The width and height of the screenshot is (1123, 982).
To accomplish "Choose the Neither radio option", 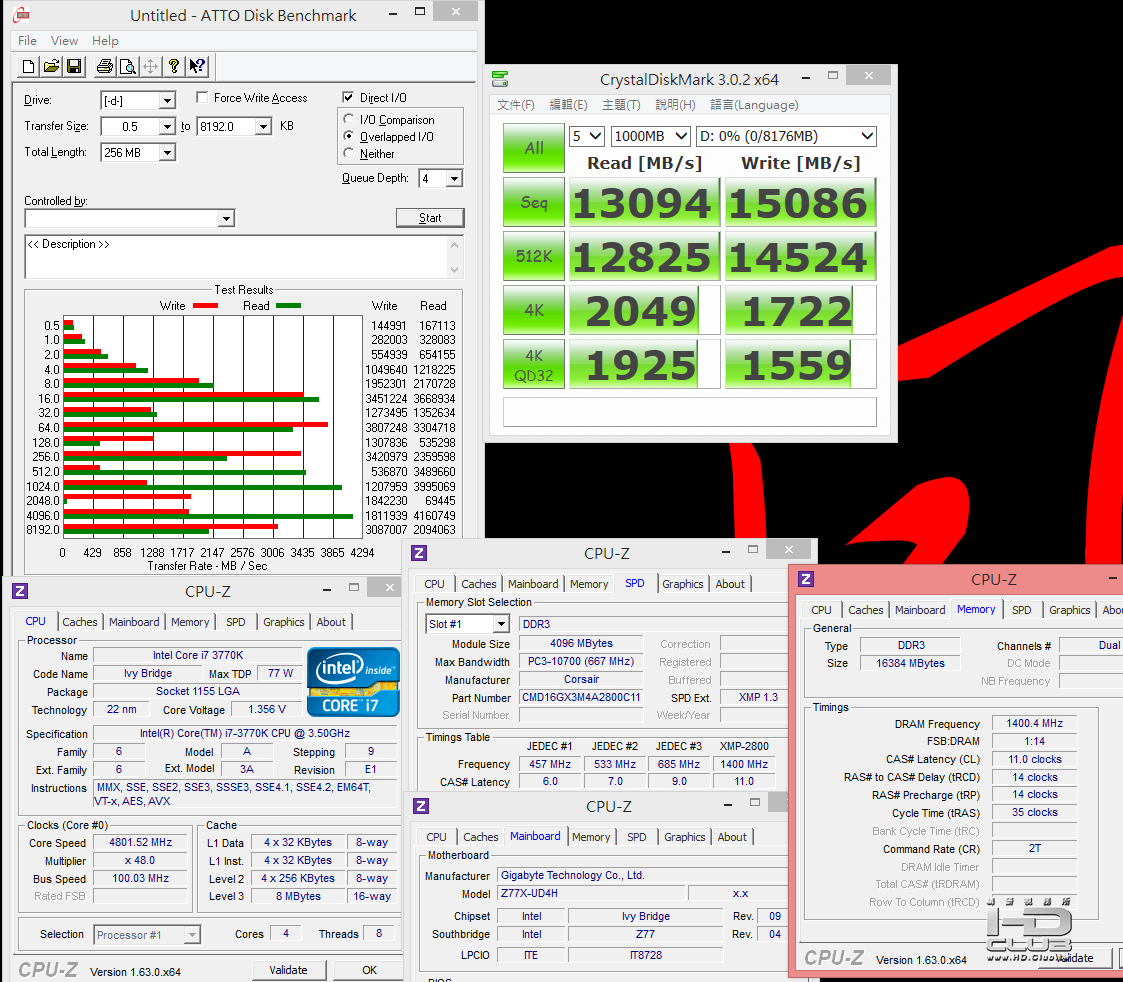I will click(x=349, y=154).
